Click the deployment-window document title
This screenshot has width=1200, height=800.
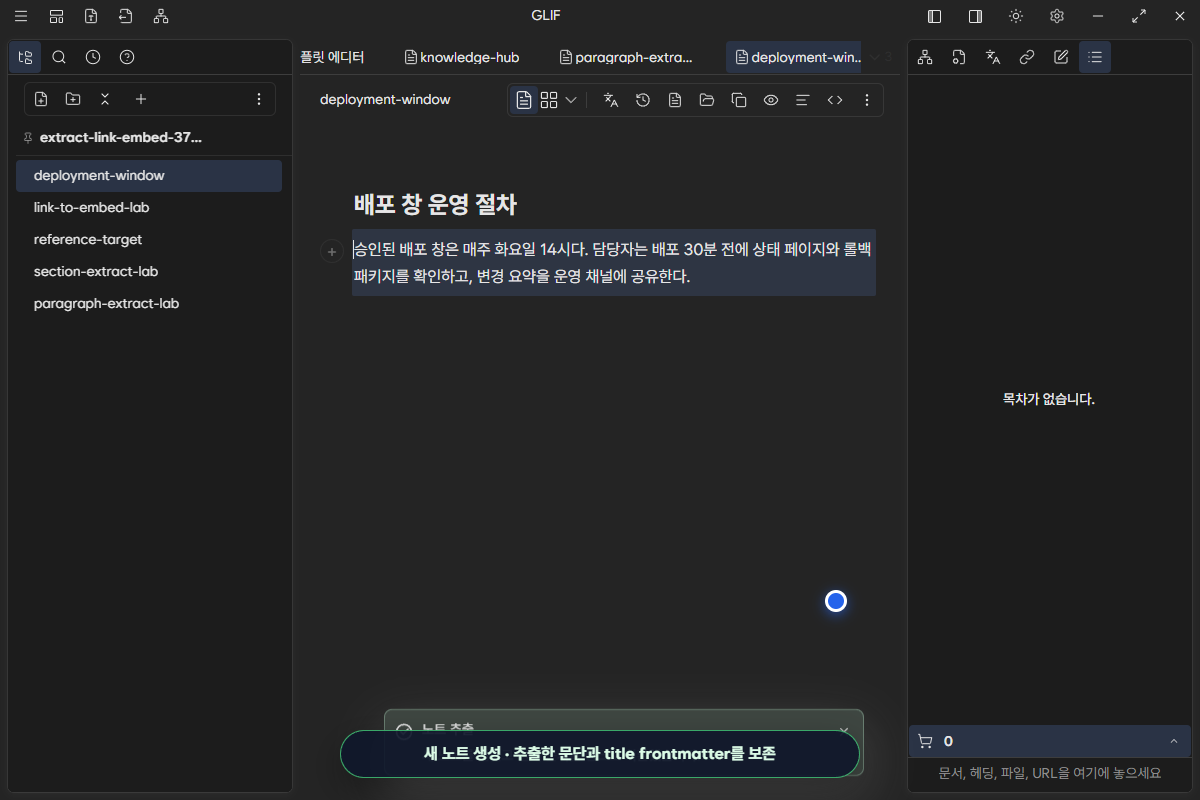(385, 100)
